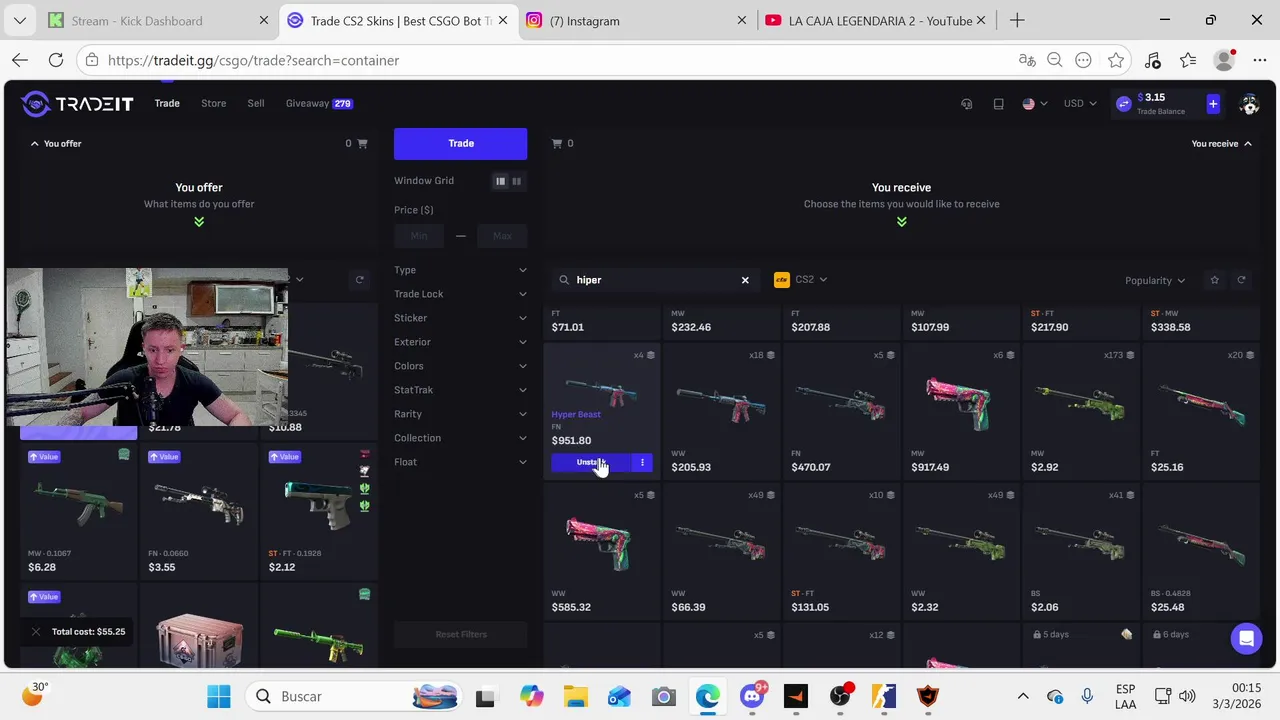The width and height of the screenshot is (1280, 720).
Task: Refresh the receive inventory list
Action: (1241, 280)
